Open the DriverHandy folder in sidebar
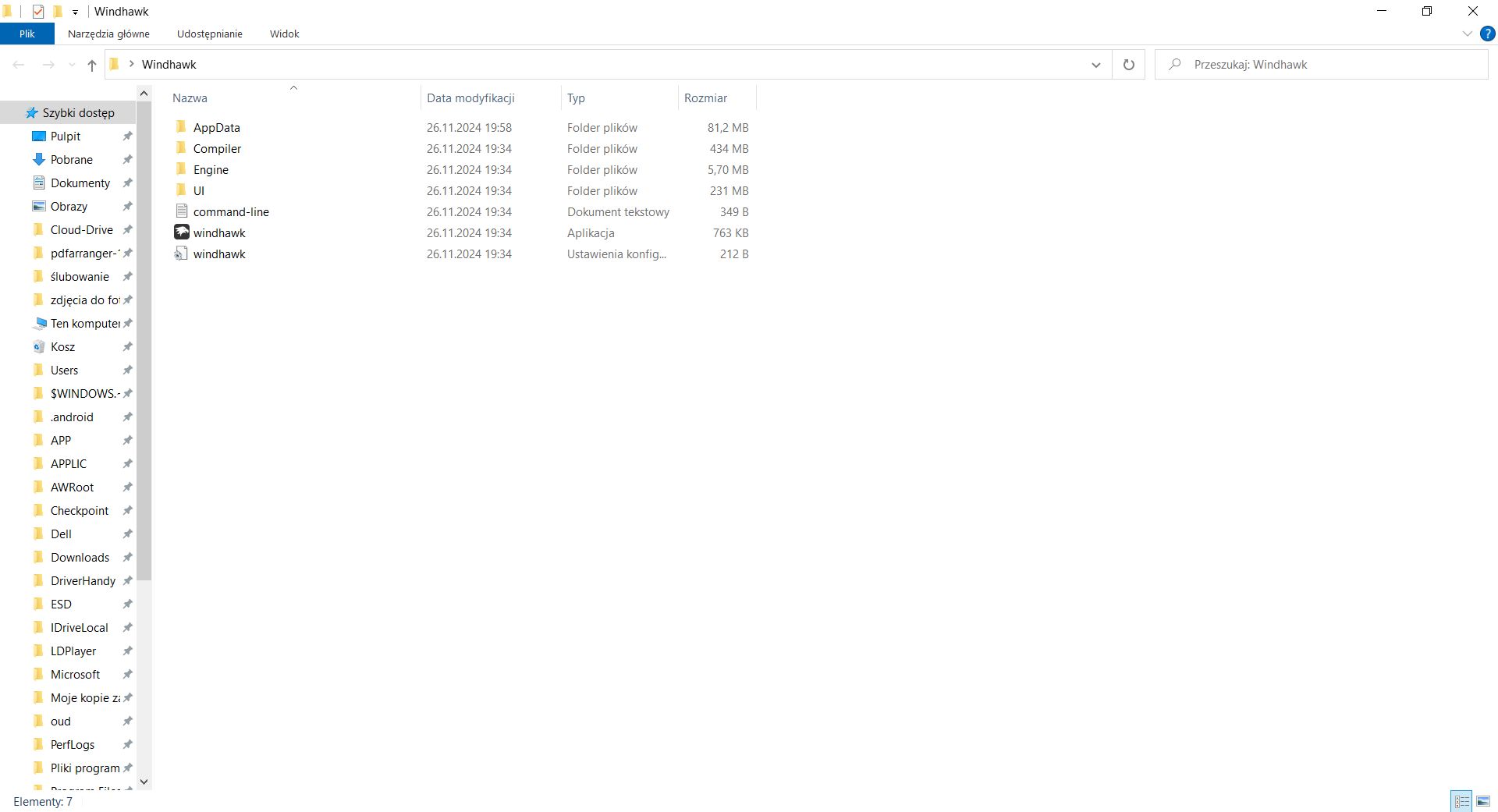Viewport: 1498px width, 812px height. [x=82, y=580]
